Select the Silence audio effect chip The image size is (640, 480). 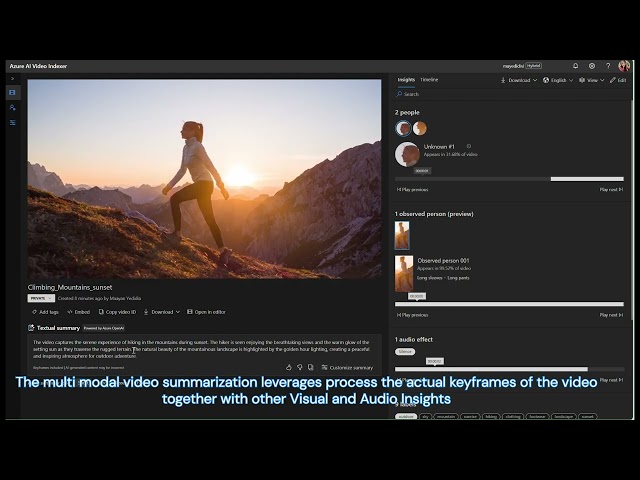(405, 351)
